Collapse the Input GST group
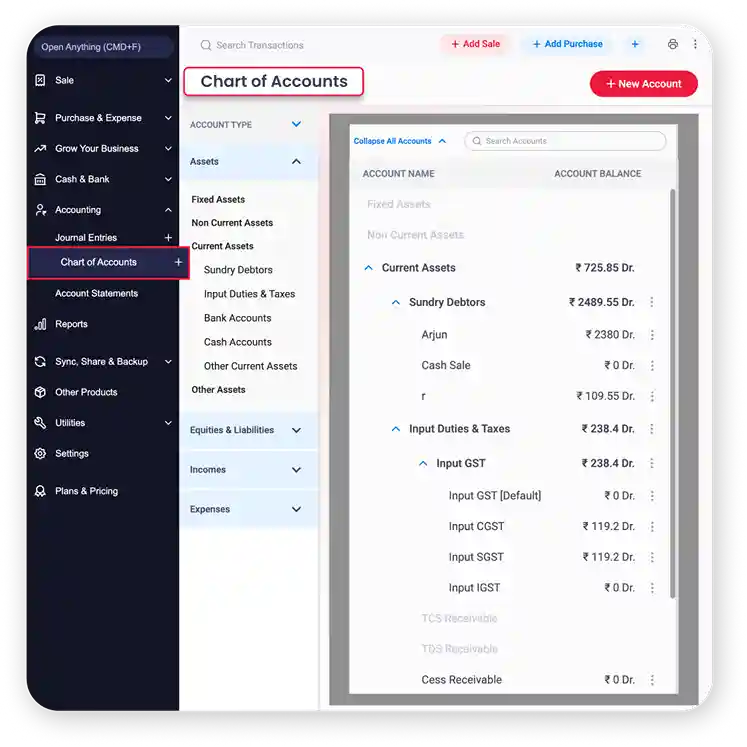747x747 pixels. click(423, 463)
